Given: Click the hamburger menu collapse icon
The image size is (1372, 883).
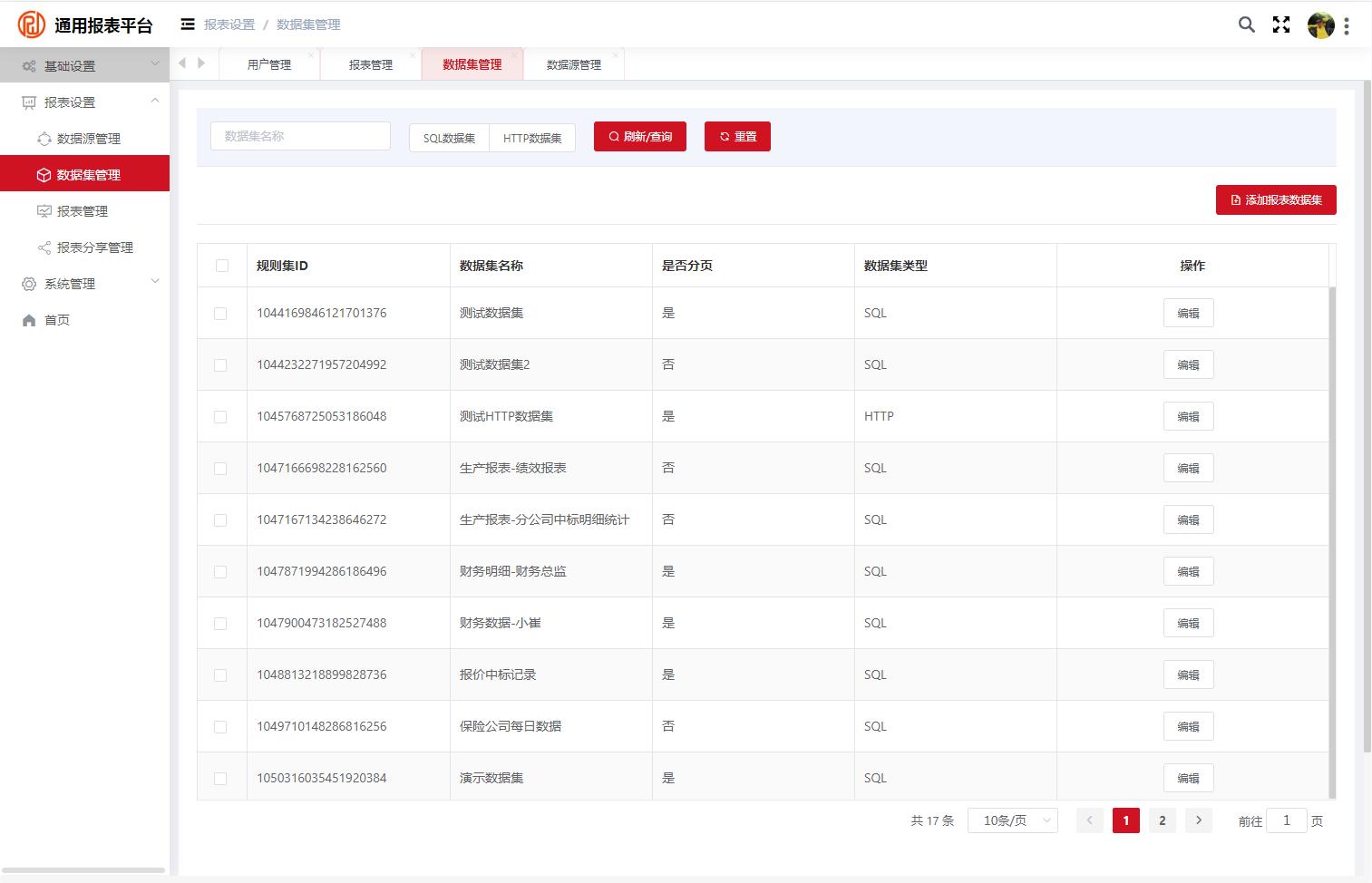Looking at the screenshot, I should point(188,24).
